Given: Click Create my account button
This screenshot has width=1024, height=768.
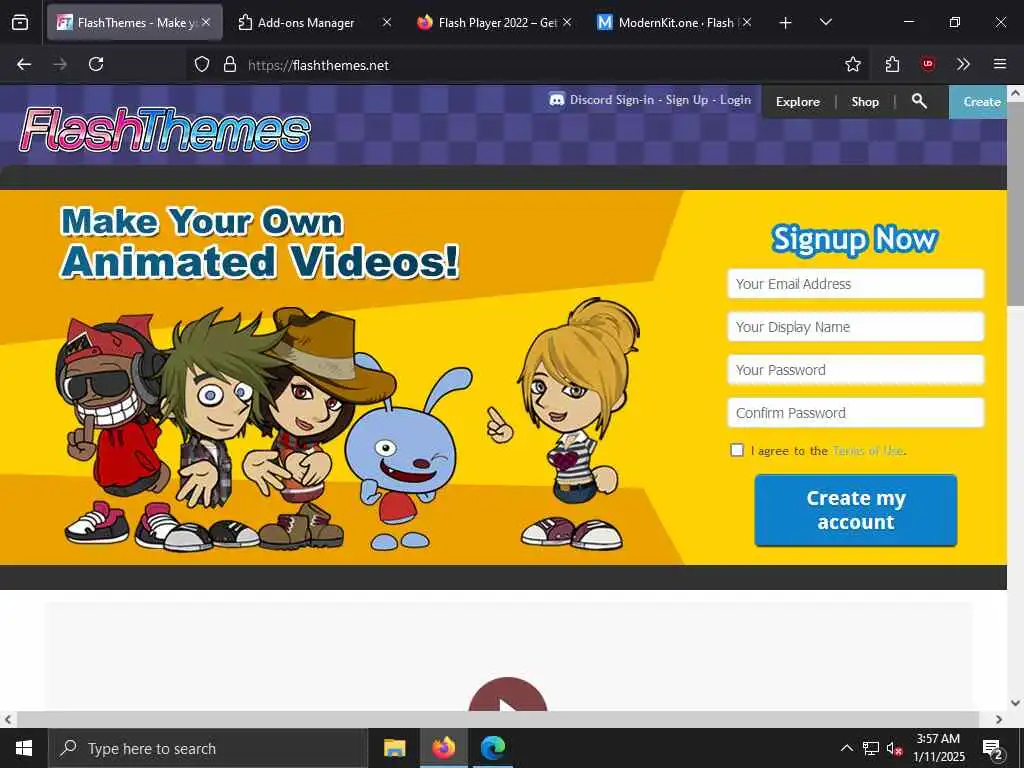Looking at the screenshot, I should point(856,510).
